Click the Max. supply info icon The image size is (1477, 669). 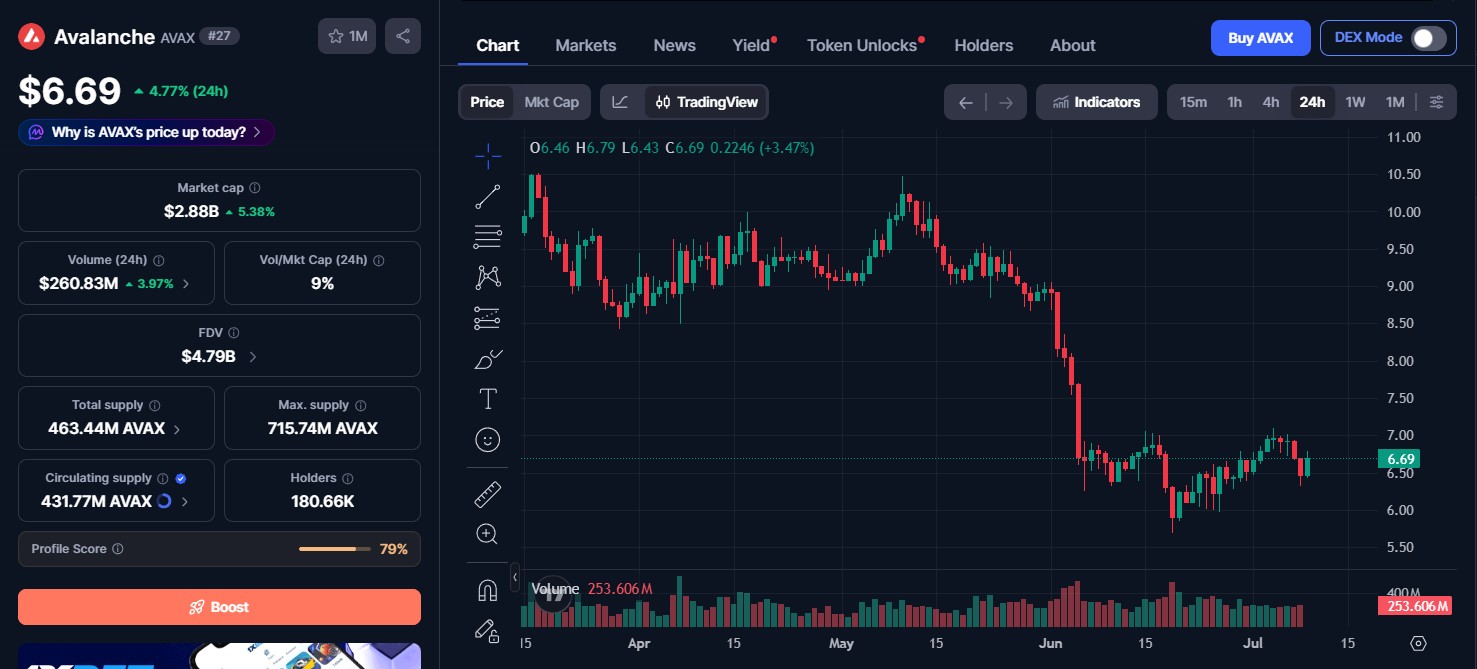[360, 405]
